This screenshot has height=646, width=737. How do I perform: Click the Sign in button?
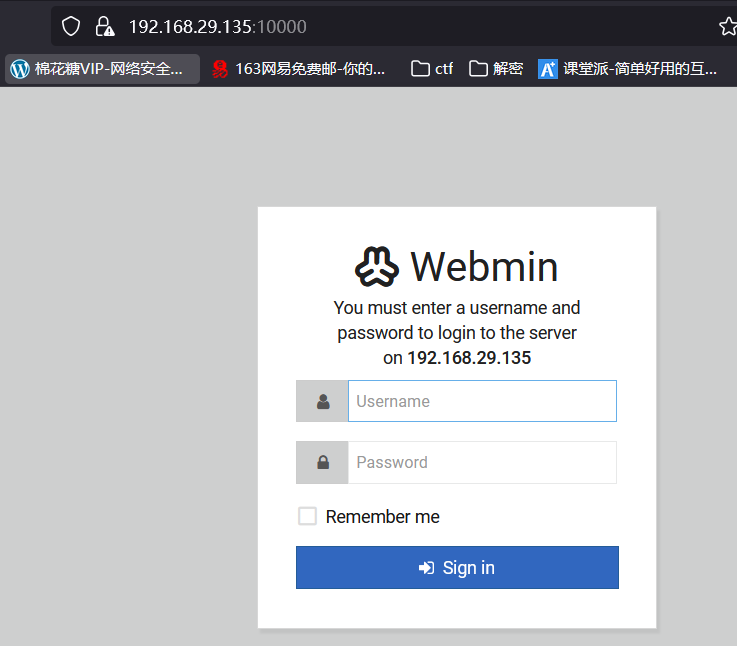tap(457, 567)
